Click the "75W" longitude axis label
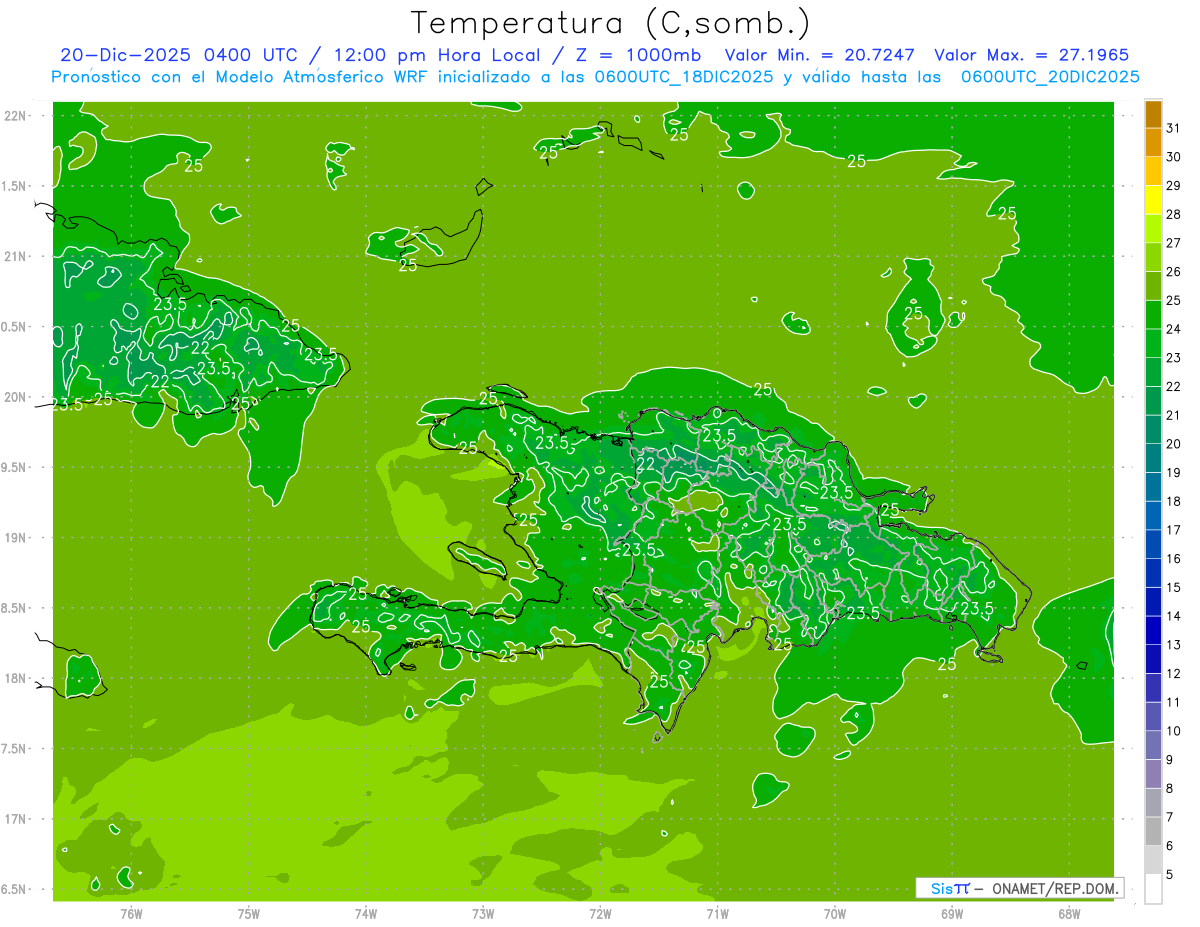This screenshot has width=1200, height=927. (248, 913)
